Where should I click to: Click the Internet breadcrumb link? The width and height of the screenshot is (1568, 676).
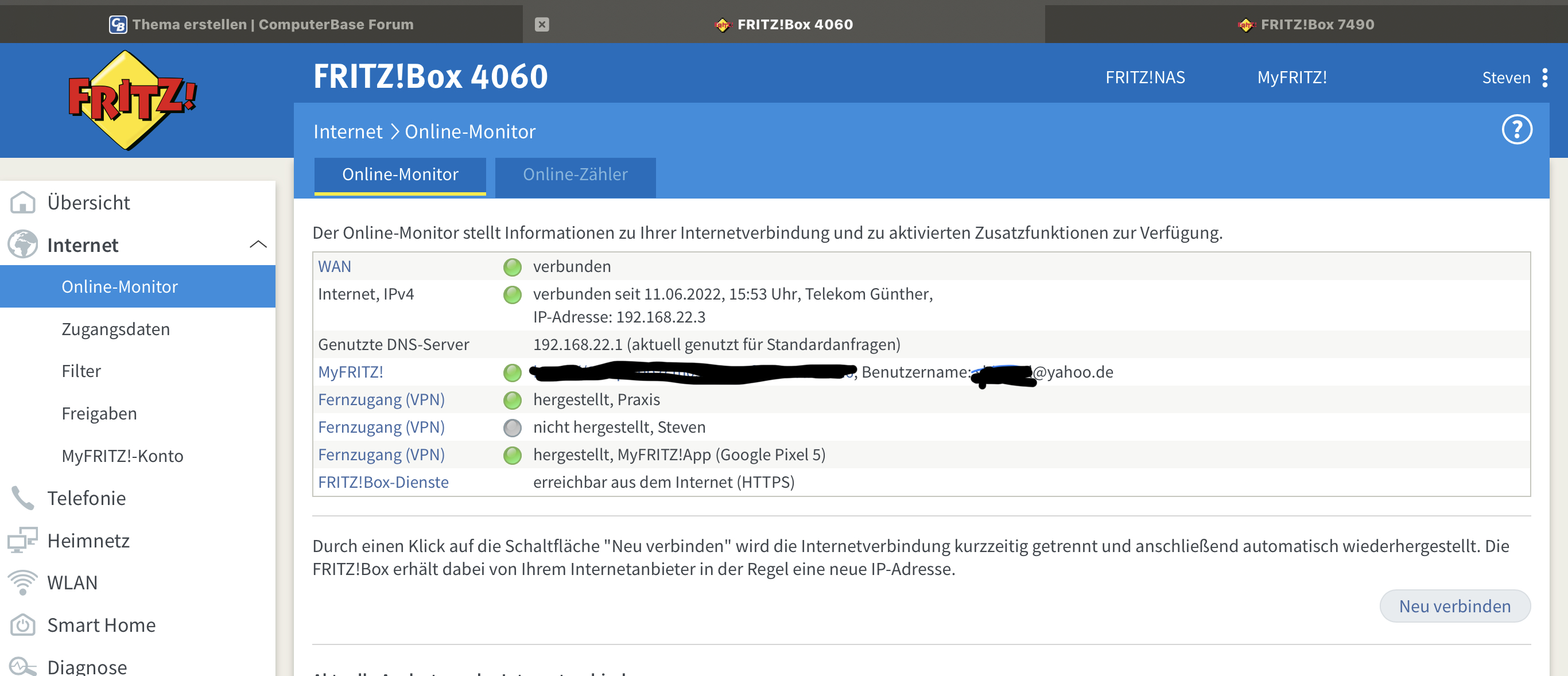pos(348,131)
